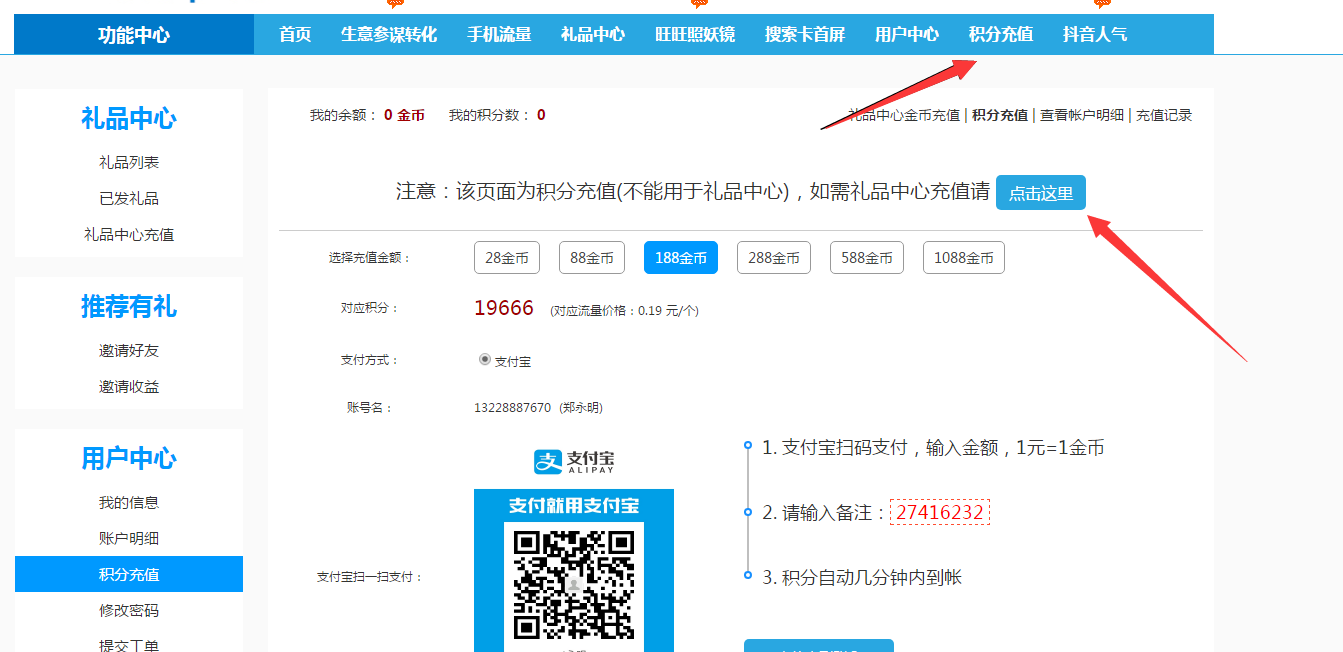
Task: Click 礼品中心 sidebar section heading
Action: click(x=129, y=118)
